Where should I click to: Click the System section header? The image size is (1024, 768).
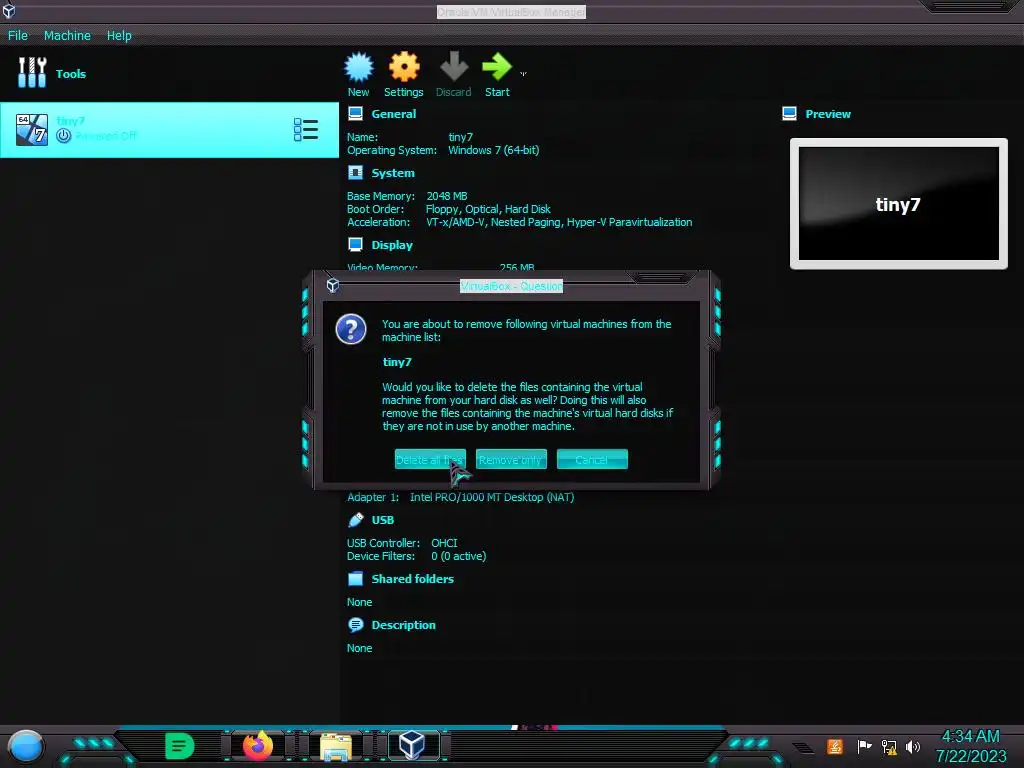click(392, 173)
